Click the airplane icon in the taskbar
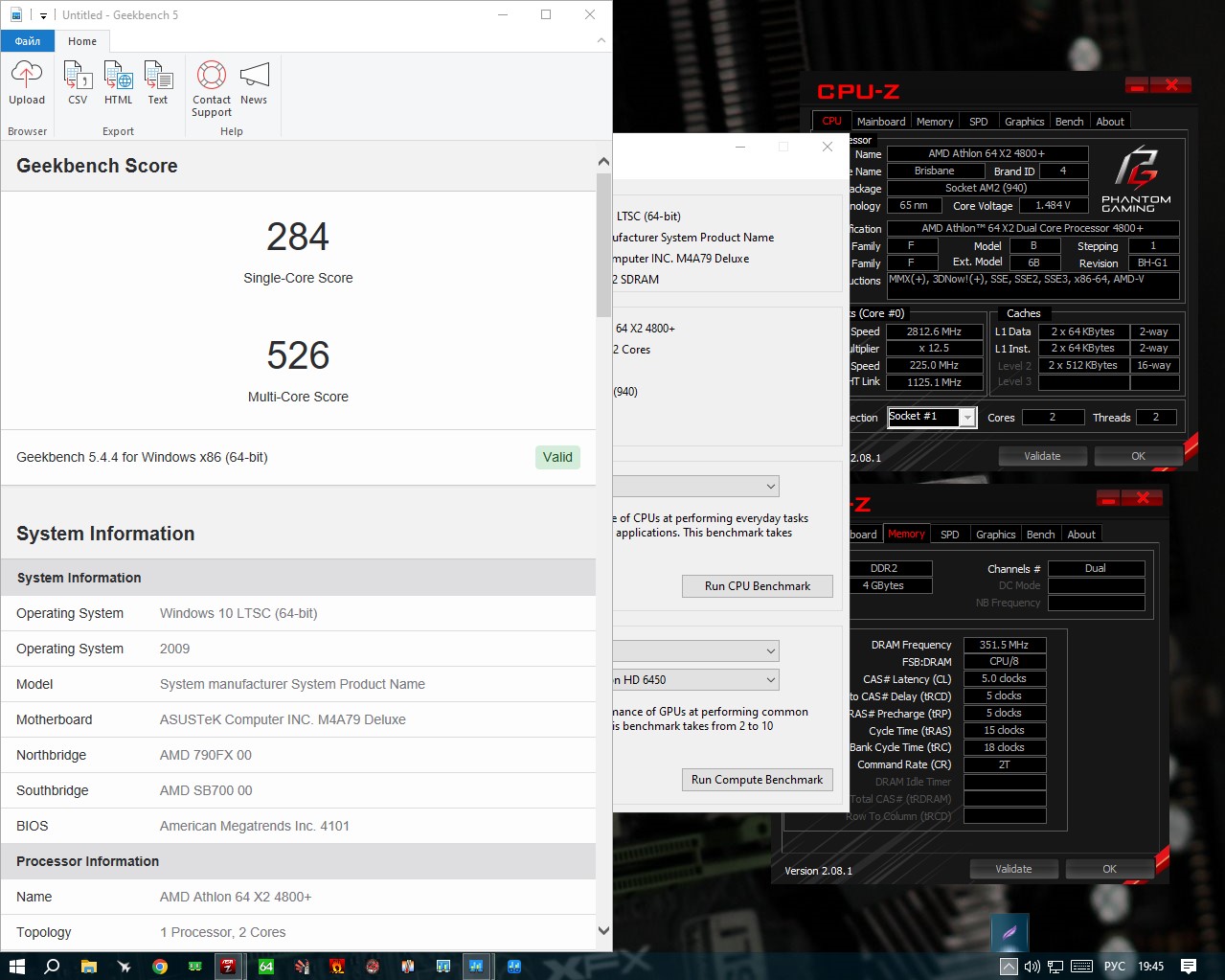This screenshot has width=1225, height=980. [124, 966]
